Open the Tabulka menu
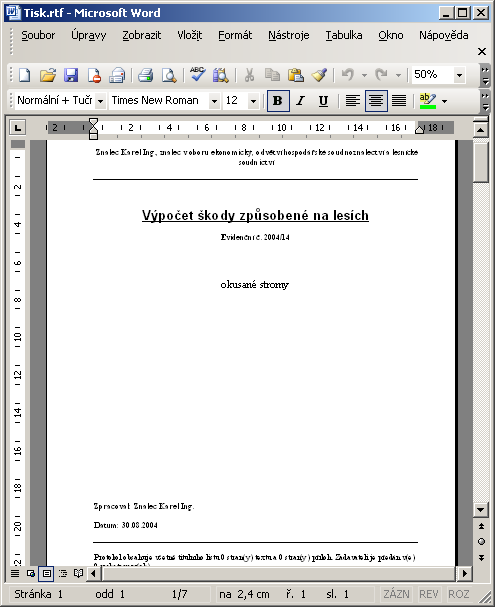 pyautogui.click(x=343, y=35)
